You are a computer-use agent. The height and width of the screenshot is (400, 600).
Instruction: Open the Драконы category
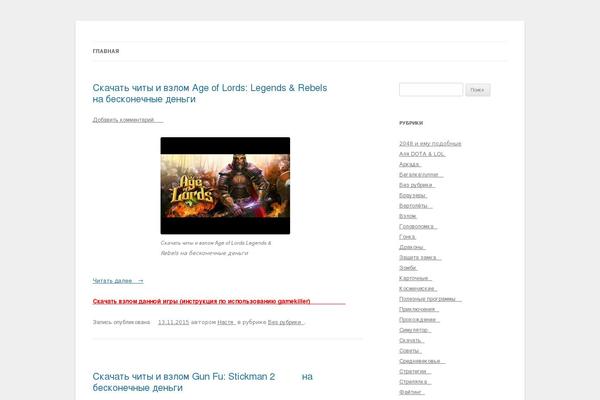(x=412, y=247)
